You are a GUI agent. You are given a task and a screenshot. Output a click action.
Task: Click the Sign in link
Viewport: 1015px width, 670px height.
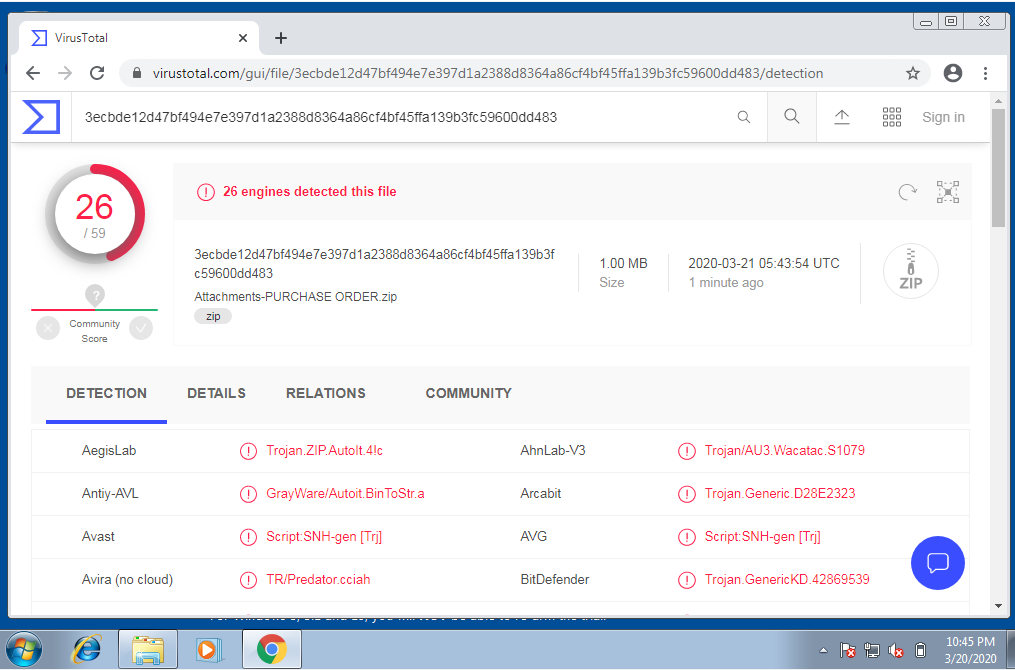click(x=943, y=117)
